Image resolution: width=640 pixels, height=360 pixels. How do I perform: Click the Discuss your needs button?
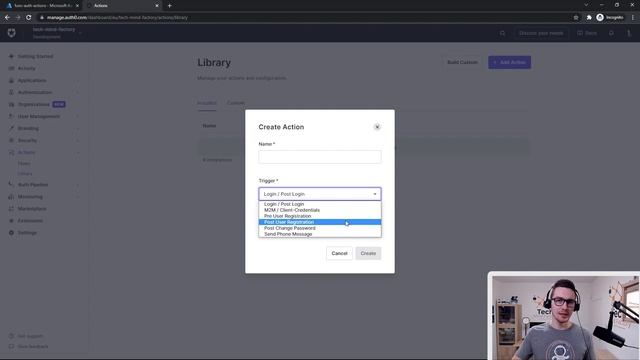(541, 33)
